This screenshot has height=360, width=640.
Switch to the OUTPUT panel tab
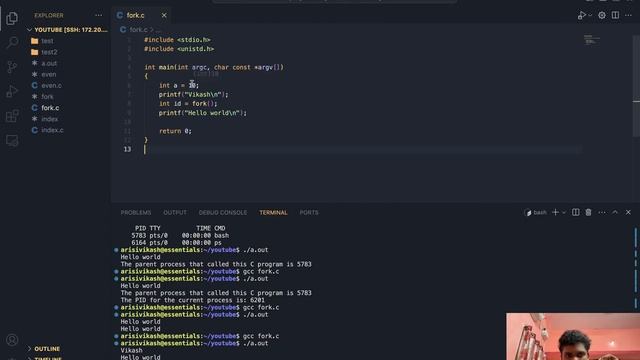[x=175, y=213]
